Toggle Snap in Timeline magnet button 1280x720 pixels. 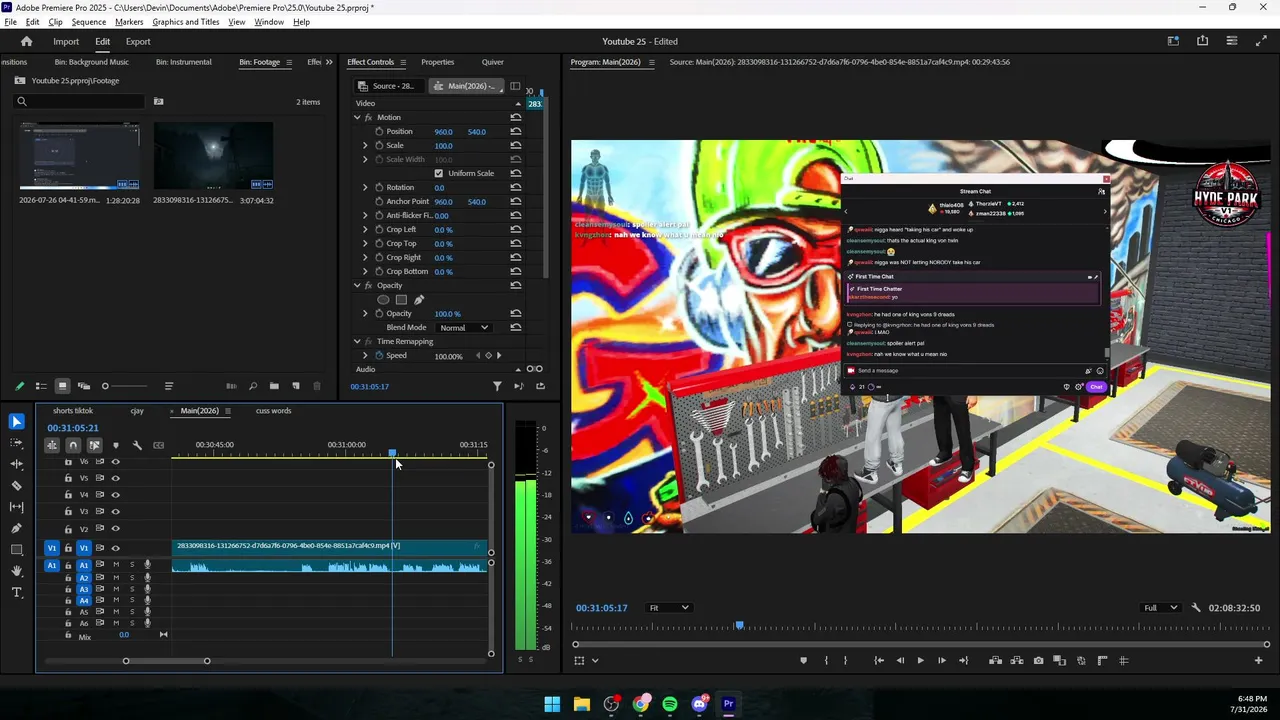point(73,445)
